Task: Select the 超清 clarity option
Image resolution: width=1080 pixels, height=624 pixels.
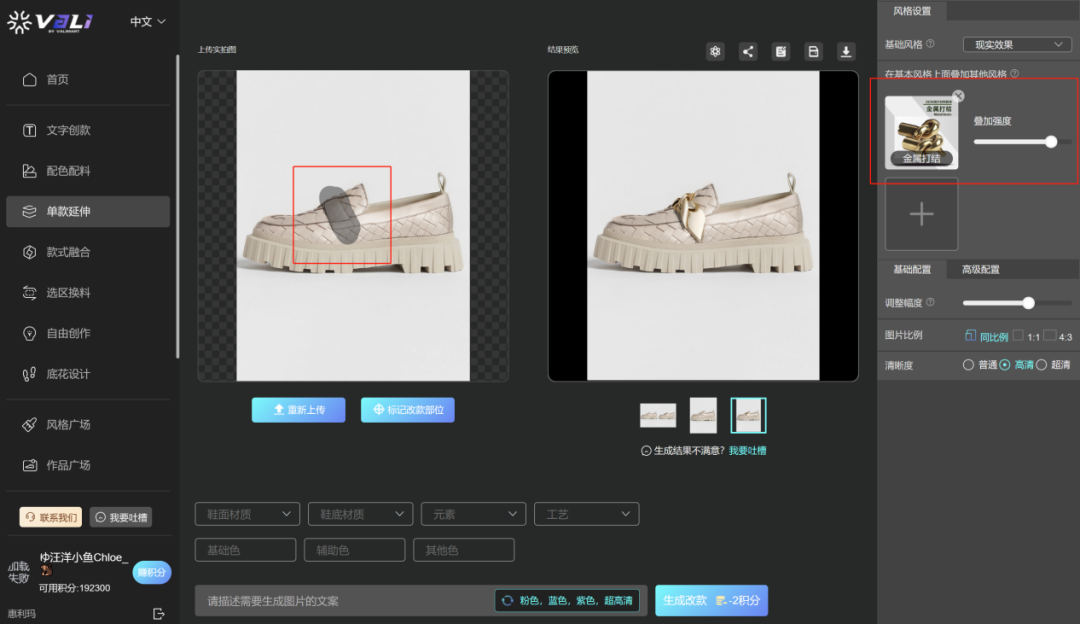Action: 1041,365
